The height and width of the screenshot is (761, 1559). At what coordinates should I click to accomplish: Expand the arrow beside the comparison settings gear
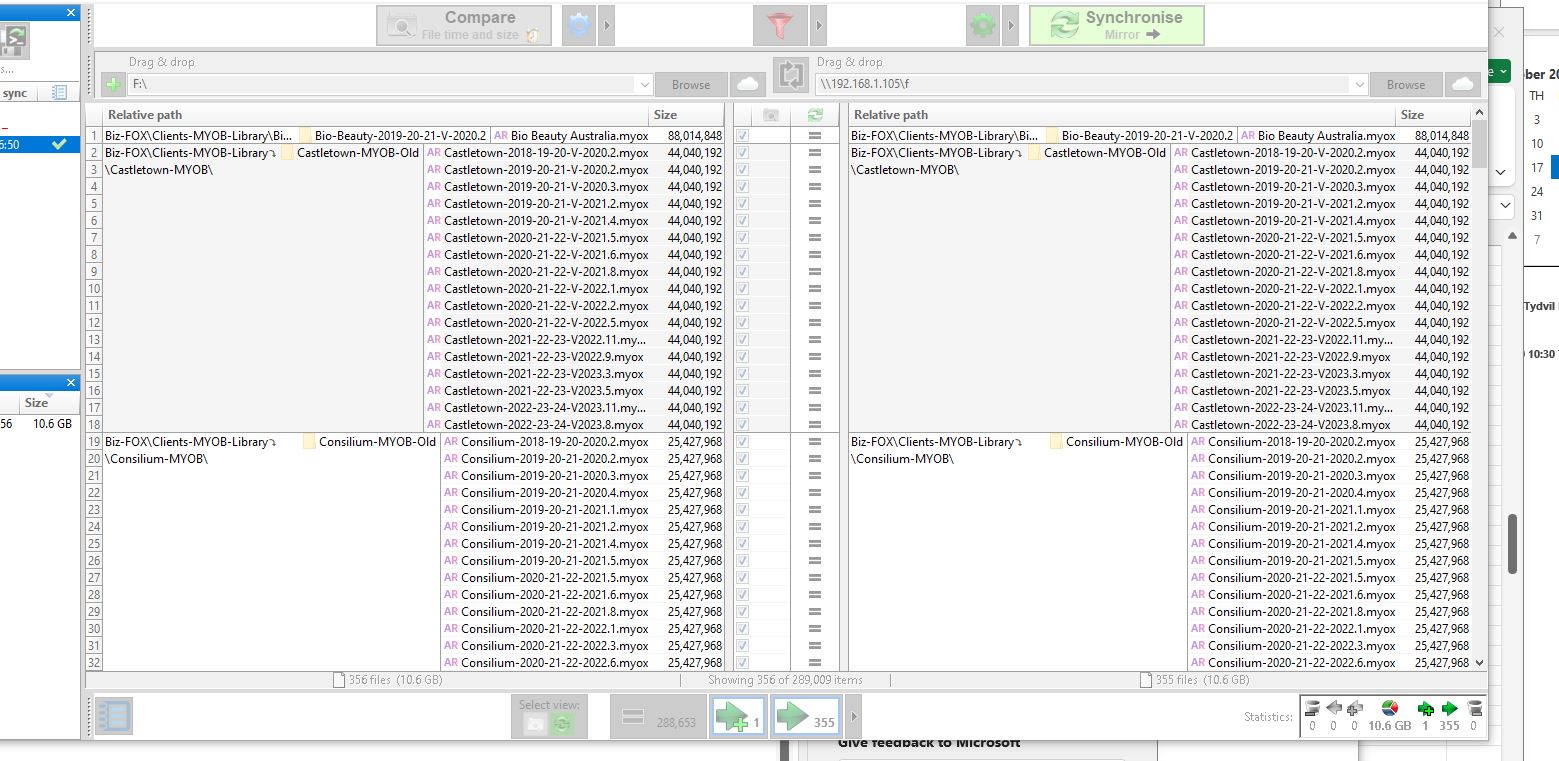[606, 26]
